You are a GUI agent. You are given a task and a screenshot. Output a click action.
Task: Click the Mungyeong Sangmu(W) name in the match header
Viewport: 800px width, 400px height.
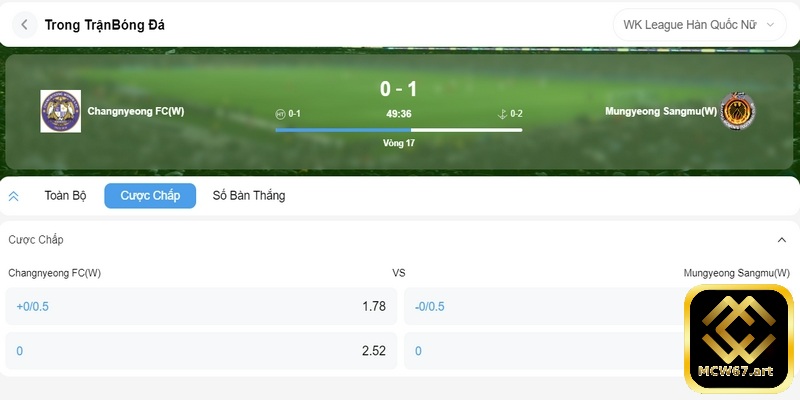(660, 111)
